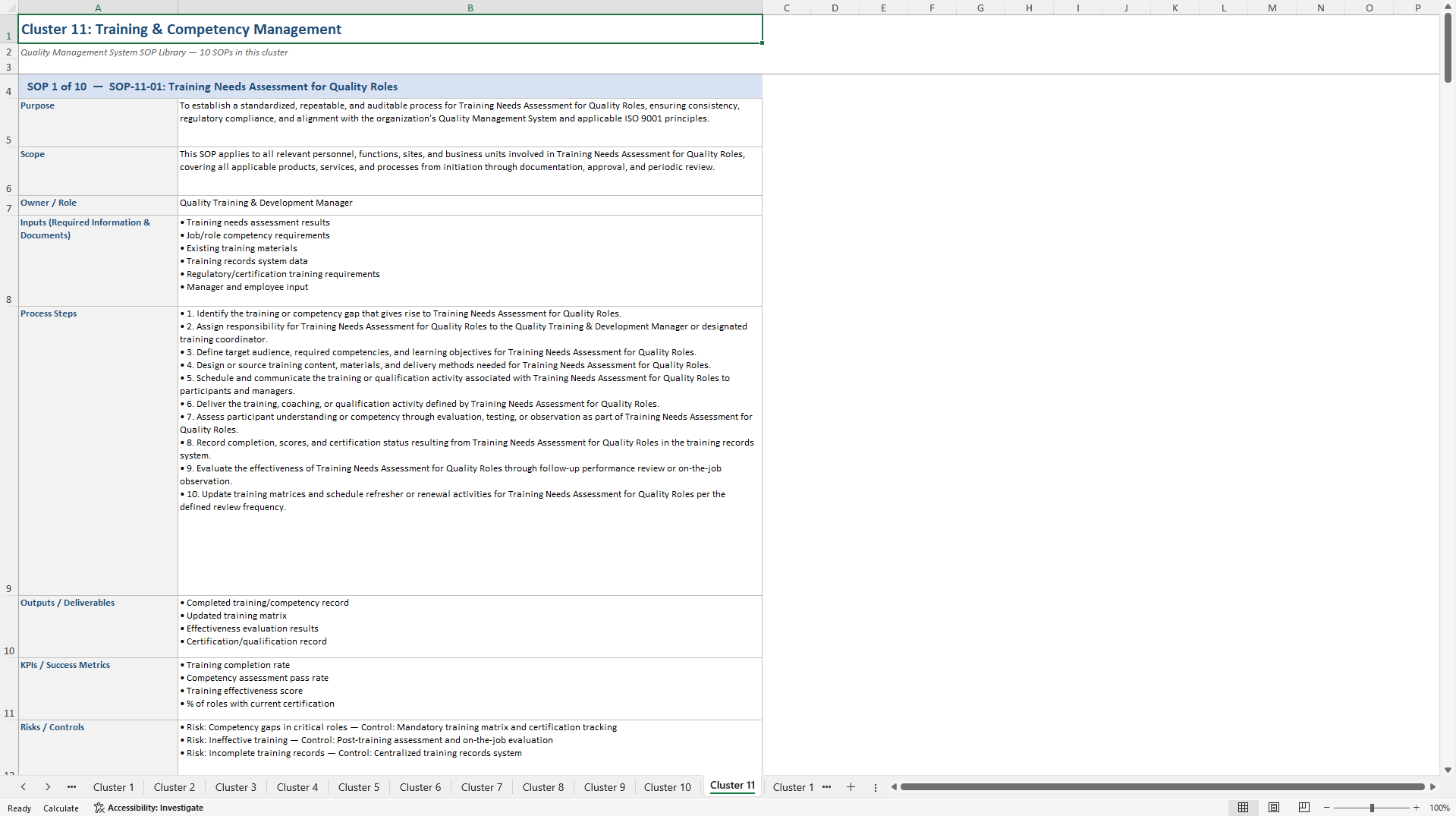This screenshot has width=1456, height=816.
Task: Select the Outputs / Deliverables label cell
Action: pyautogui.click(x=98, y=626)
